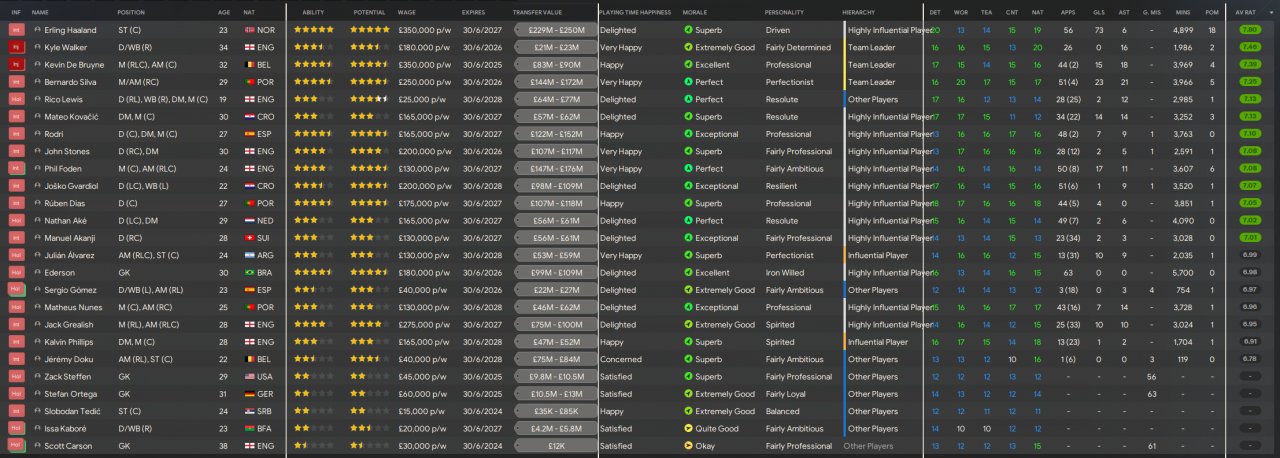Click the player icon beside Jack Grealish

[37, 324]
